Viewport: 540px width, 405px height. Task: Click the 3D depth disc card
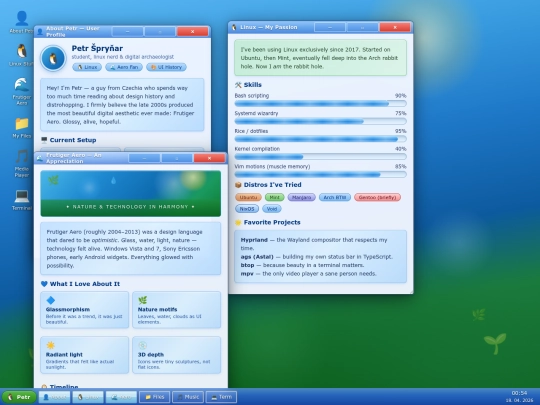pos(176,355)
